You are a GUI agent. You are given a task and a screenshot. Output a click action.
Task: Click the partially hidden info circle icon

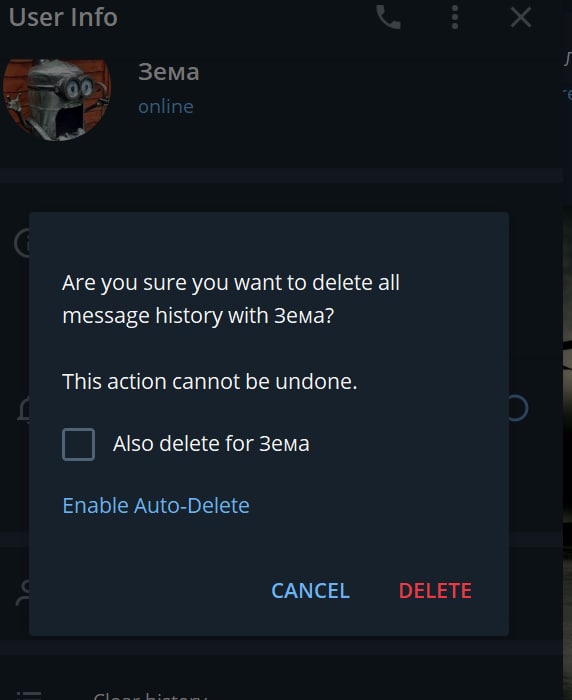tap(22, 243)
